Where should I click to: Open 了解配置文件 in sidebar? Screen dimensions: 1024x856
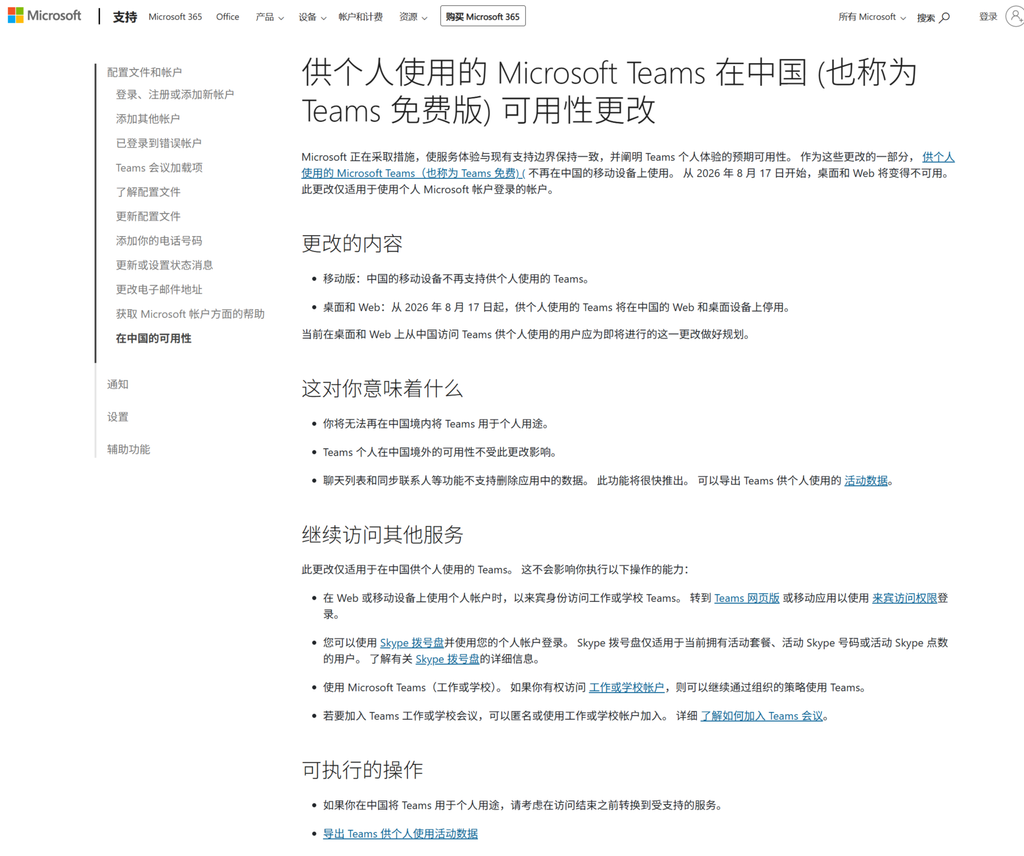(148, 192)
